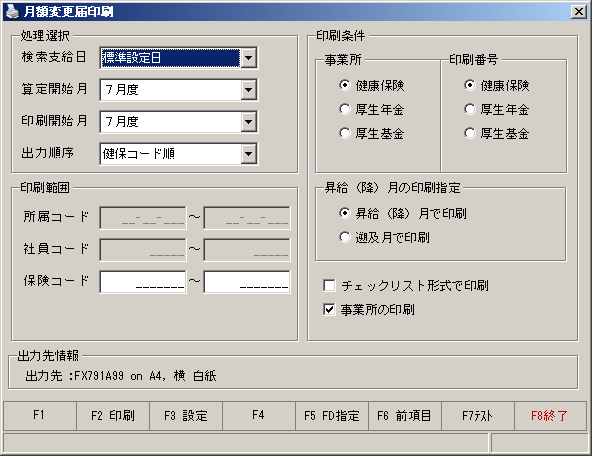Click the F1 function button

pos(40,416)
